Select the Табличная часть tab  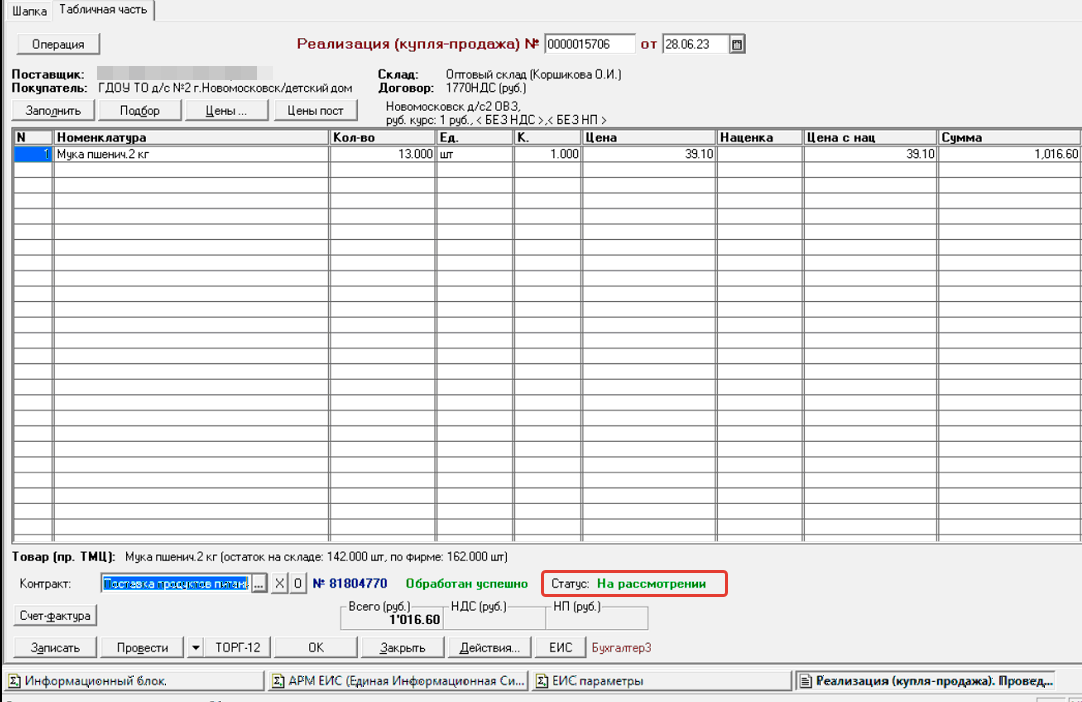click(103, 10)
